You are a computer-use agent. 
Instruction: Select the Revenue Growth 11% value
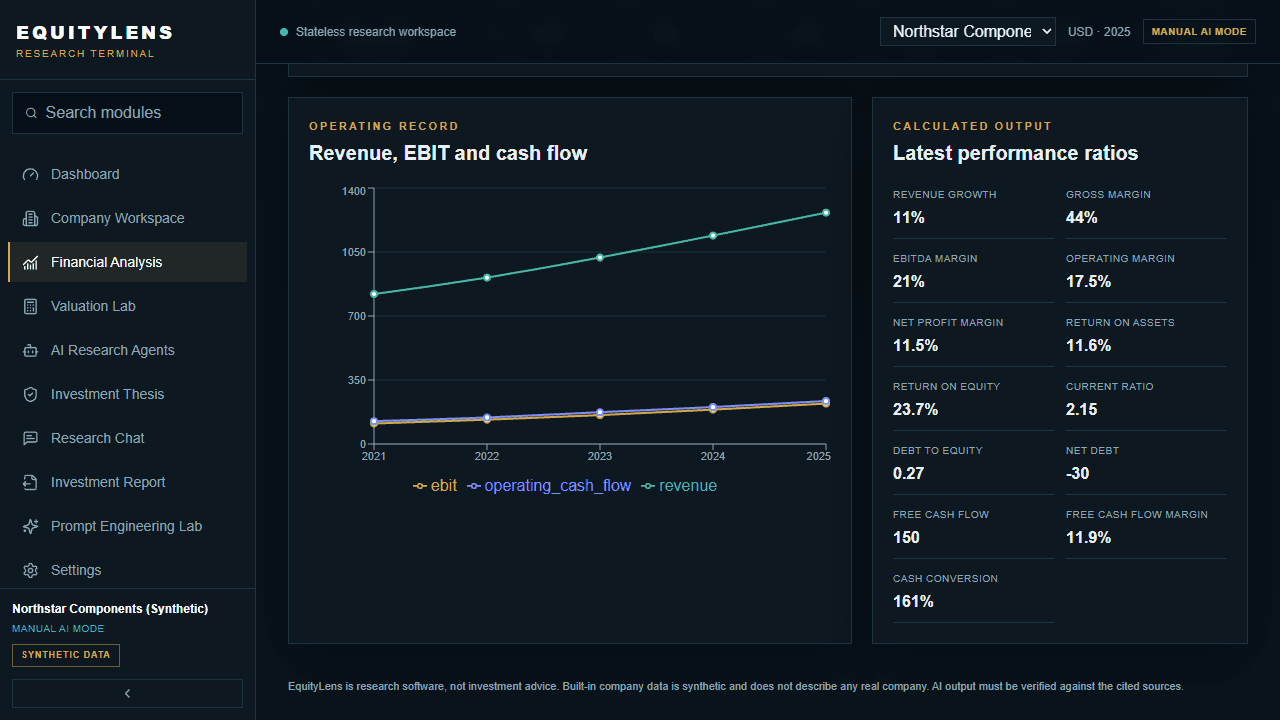coord(909,218)
